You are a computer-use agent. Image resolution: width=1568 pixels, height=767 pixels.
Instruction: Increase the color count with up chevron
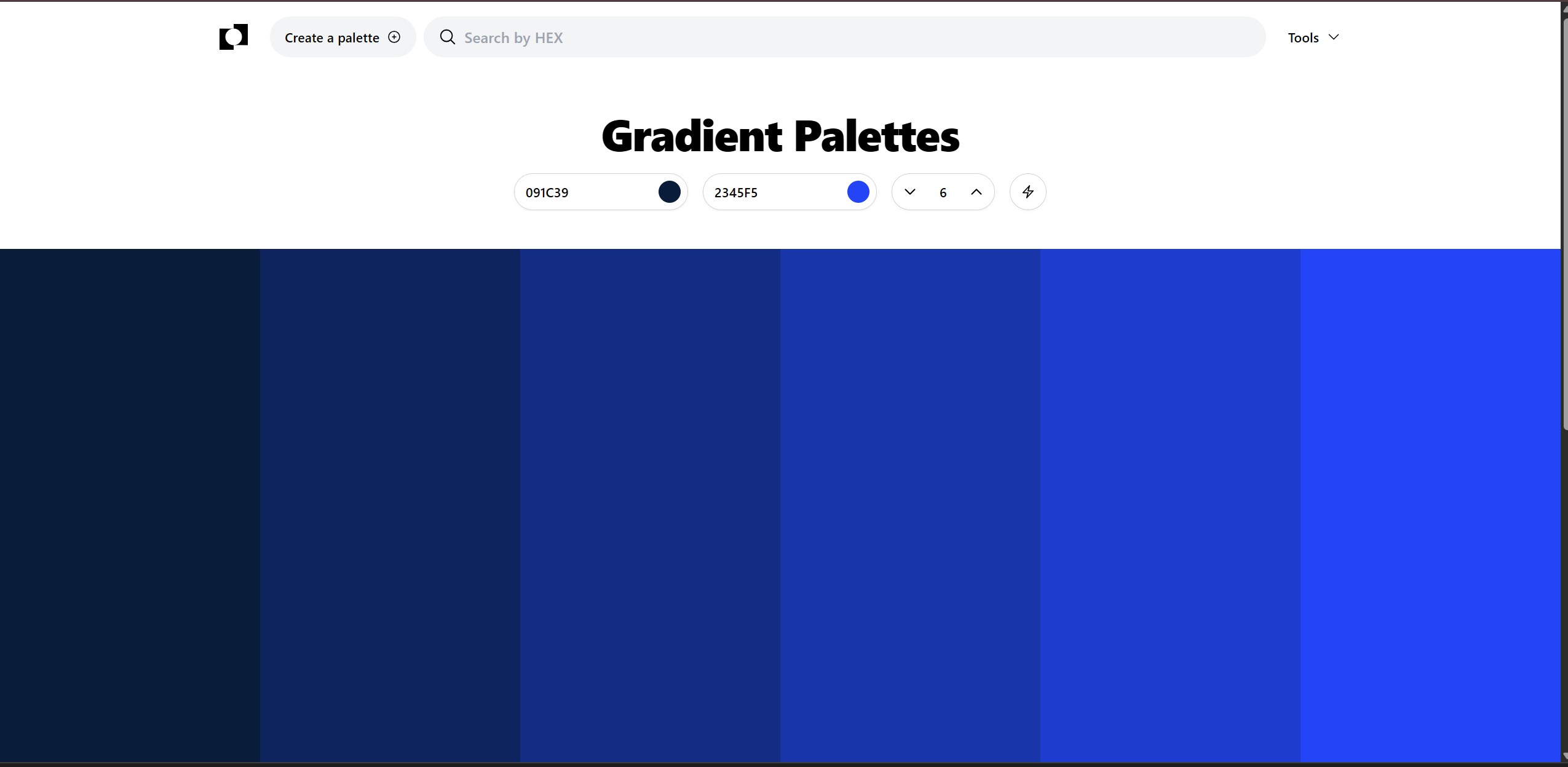976,192
